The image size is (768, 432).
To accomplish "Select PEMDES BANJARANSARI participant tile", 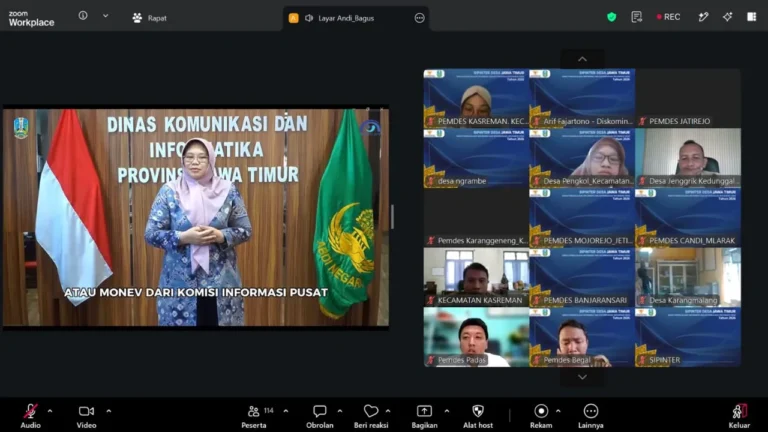I will tap(582, 277).
